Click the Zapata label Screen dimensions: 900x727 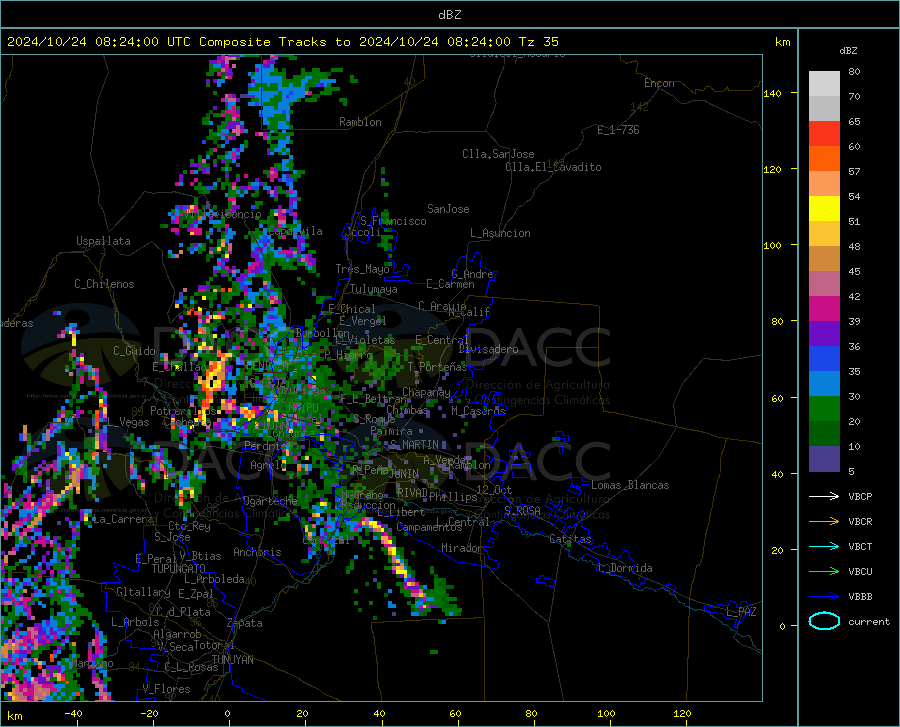(x=245, y=623)
